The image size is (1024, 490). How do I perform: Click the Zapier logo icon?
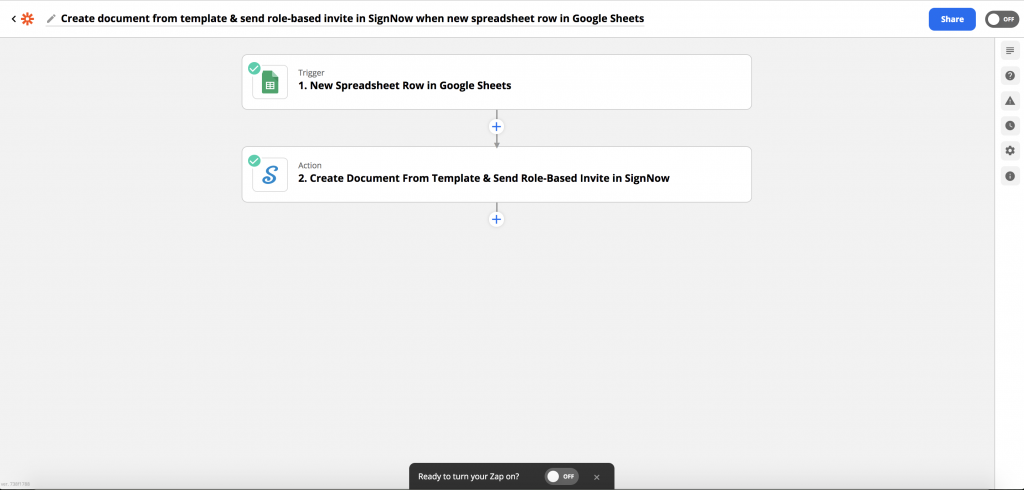coord(28,19)
